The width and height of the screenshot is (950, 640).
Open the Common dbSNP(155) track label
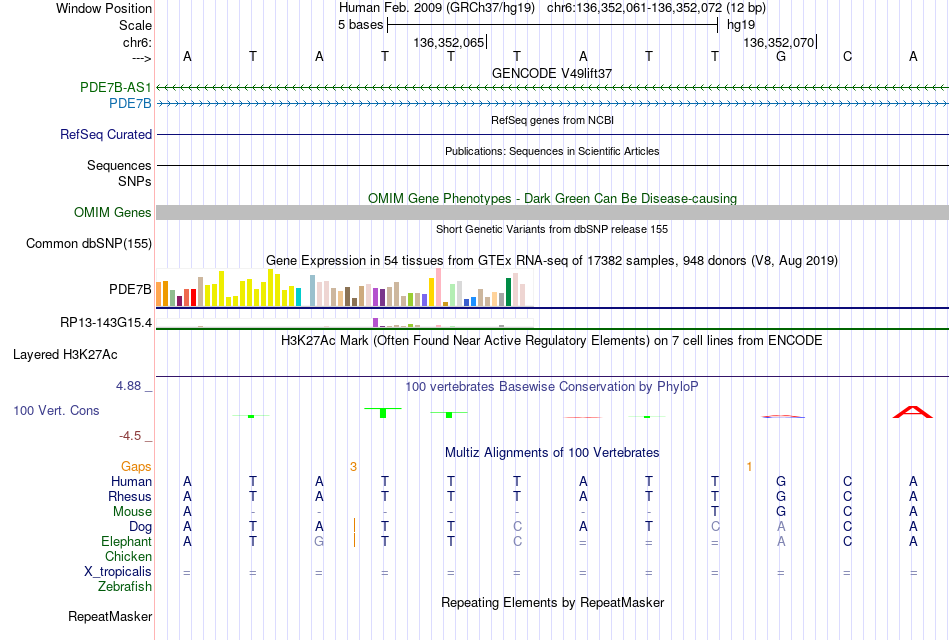pyautogui.click(x=89, y=244)
